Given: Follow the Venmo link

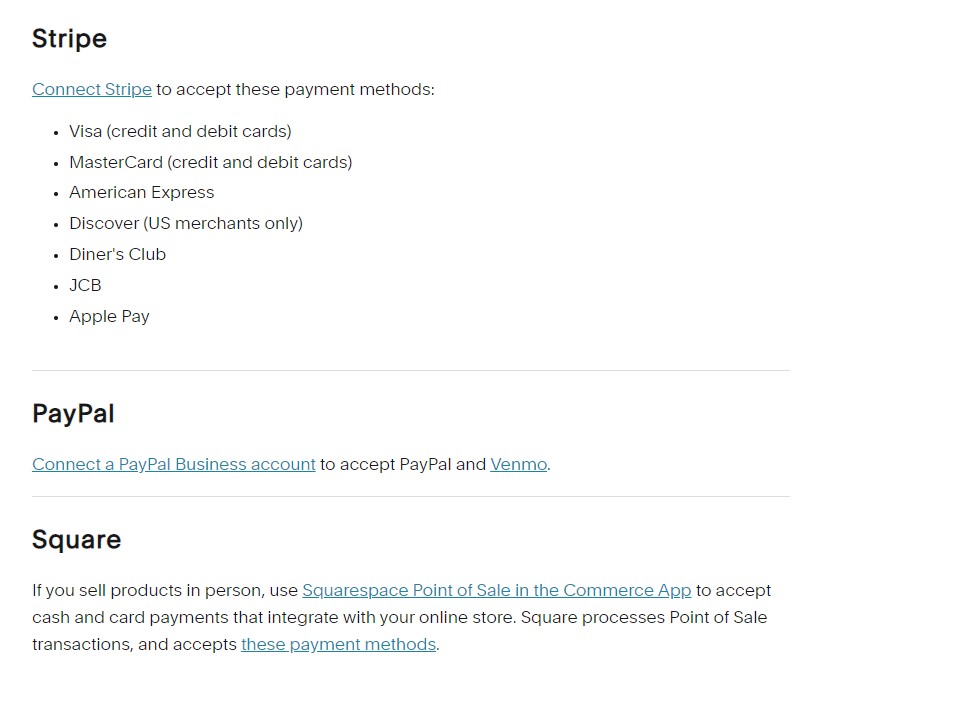Looking at the screenshot, I should pyautogui.click(x=518, y=464).
